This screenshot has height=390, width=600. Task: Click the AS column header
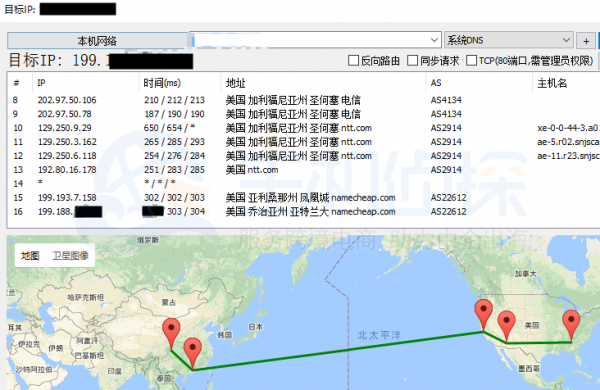click(x=436, y=83)
